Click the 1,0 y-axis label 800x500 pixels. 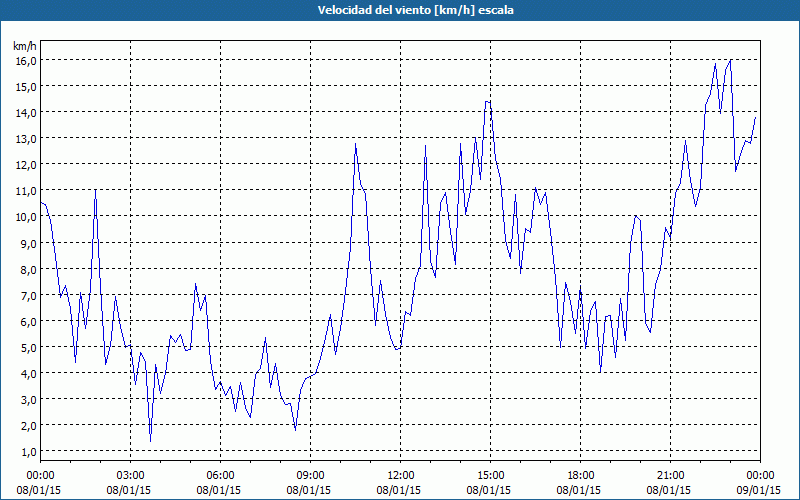[x=28, y=451]
